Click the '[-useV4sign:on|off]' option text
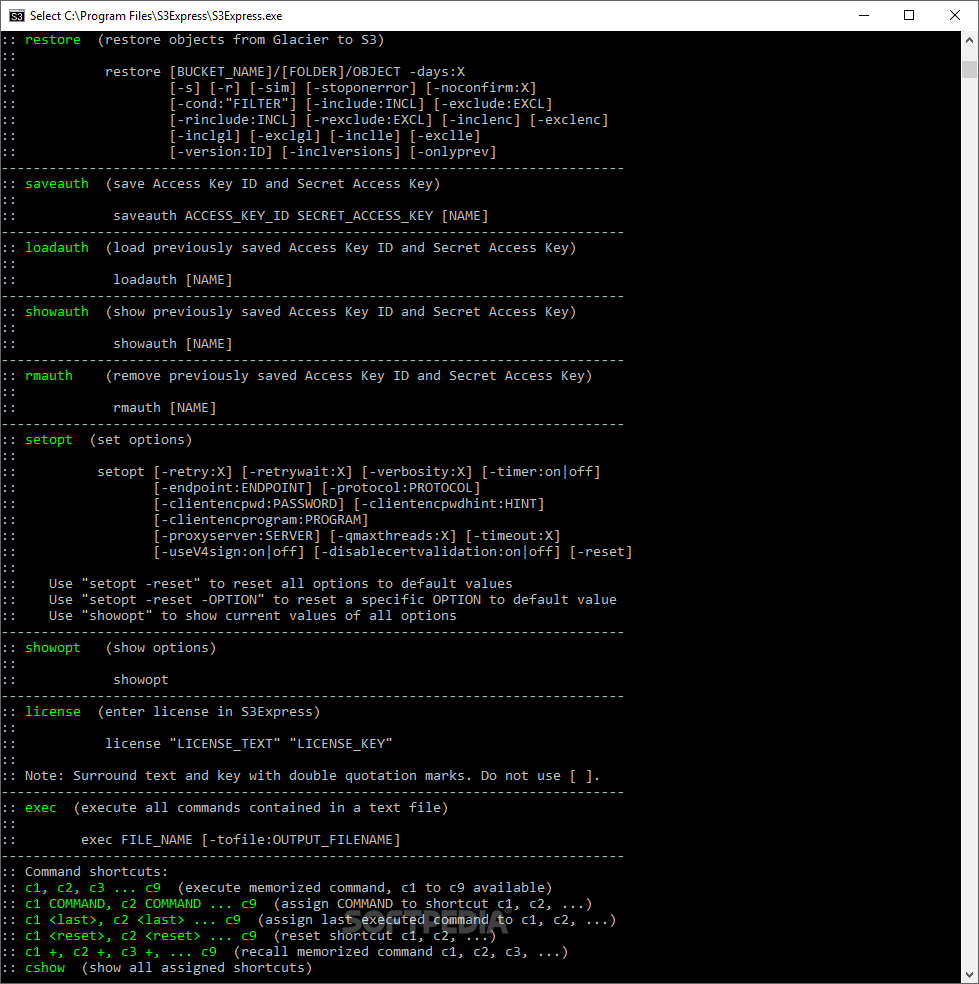 click(x=229, y=552)
